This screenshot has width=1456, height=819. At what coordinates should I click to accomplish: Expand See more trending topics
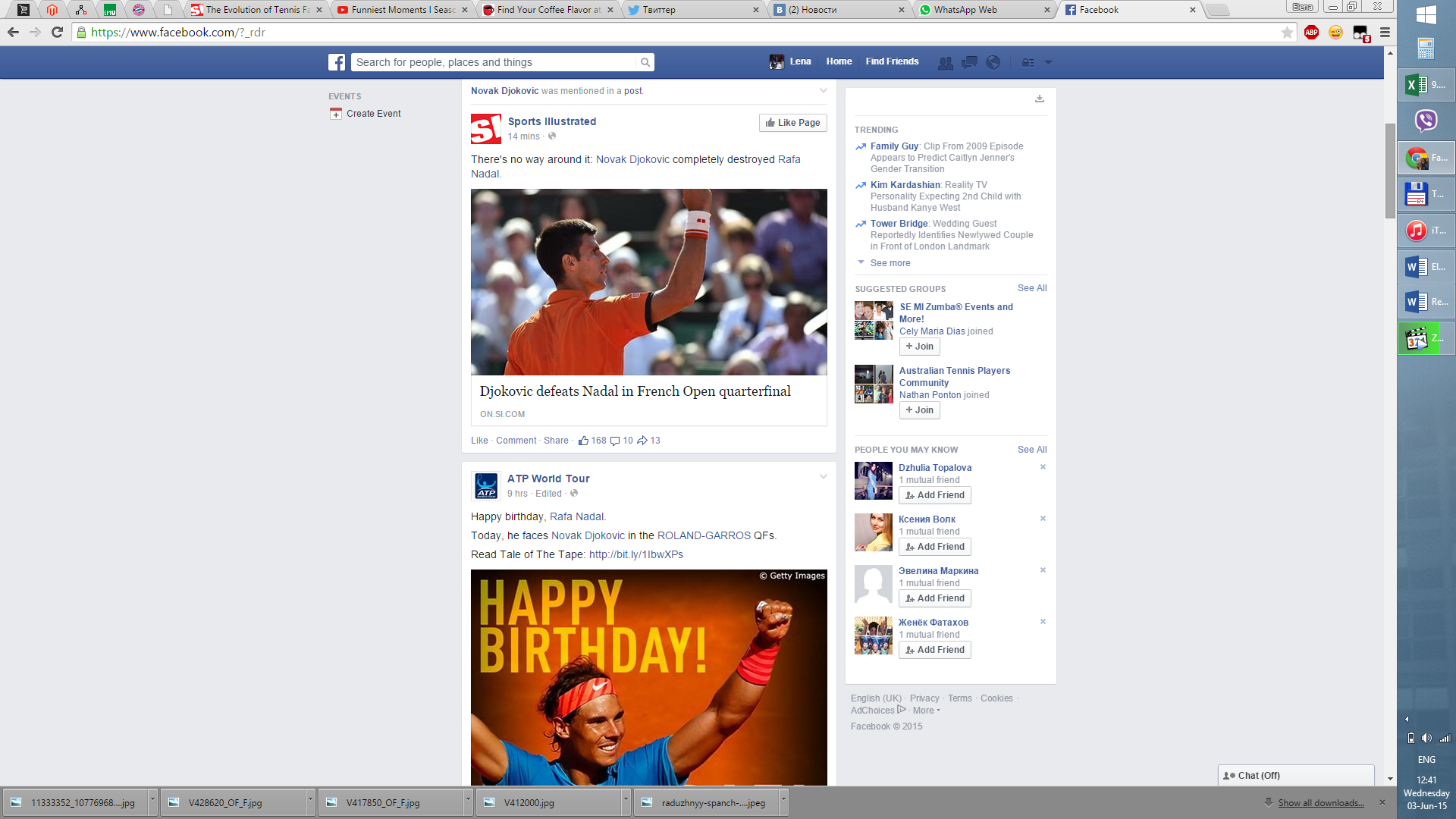(x=890, y=263)
